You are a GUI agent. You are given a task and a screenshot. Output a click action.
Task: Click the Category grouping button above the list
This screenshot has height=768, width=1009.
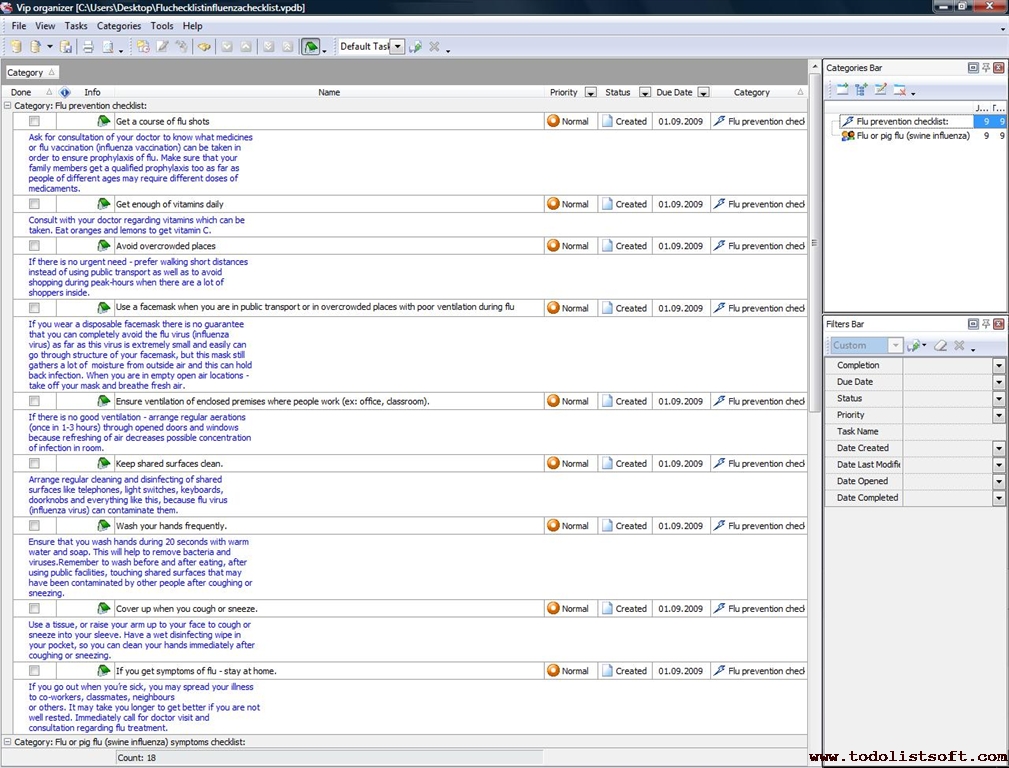point(31,72)
